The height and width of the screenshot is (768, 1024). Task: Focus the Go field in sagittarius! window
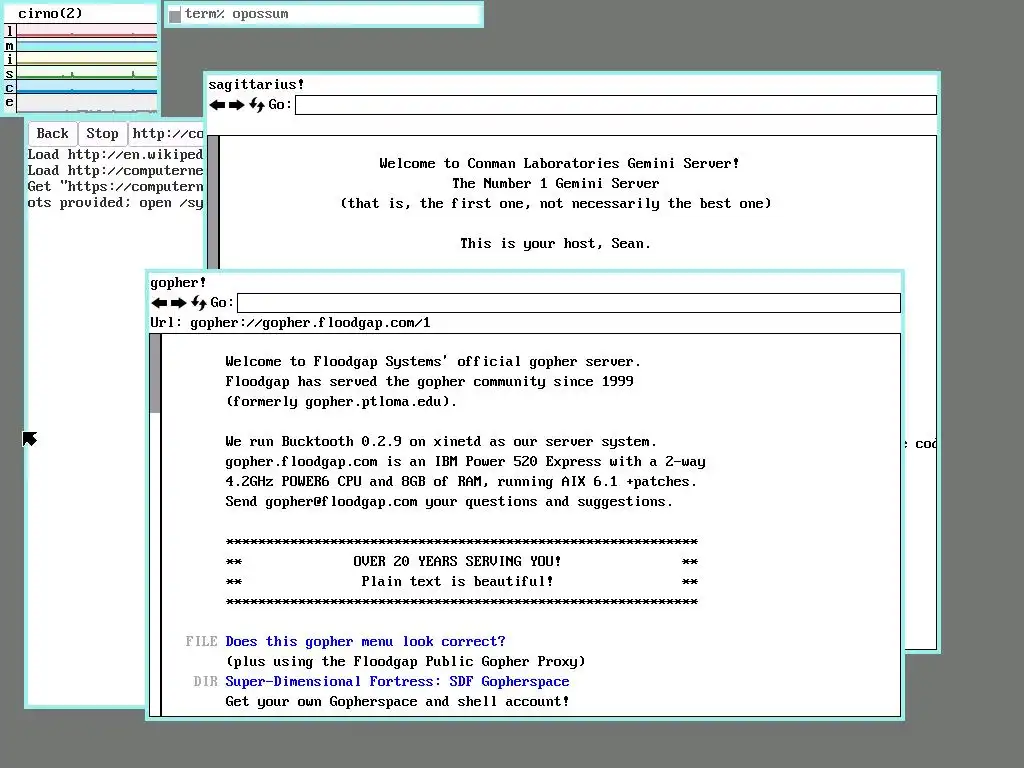616,105
